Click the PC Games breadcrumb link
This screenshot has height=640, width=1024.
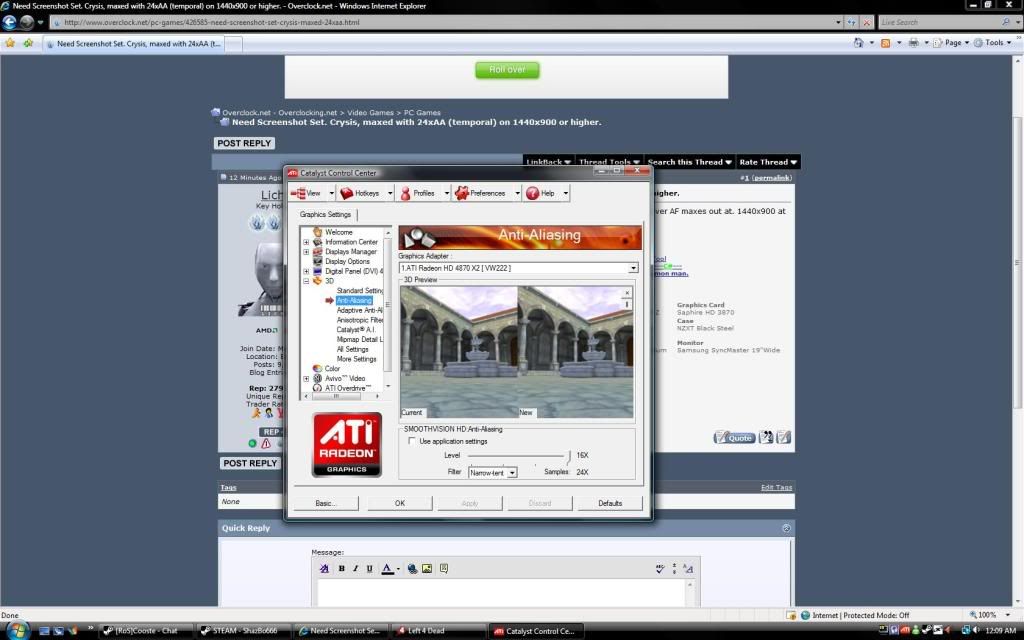coord(422,113)
